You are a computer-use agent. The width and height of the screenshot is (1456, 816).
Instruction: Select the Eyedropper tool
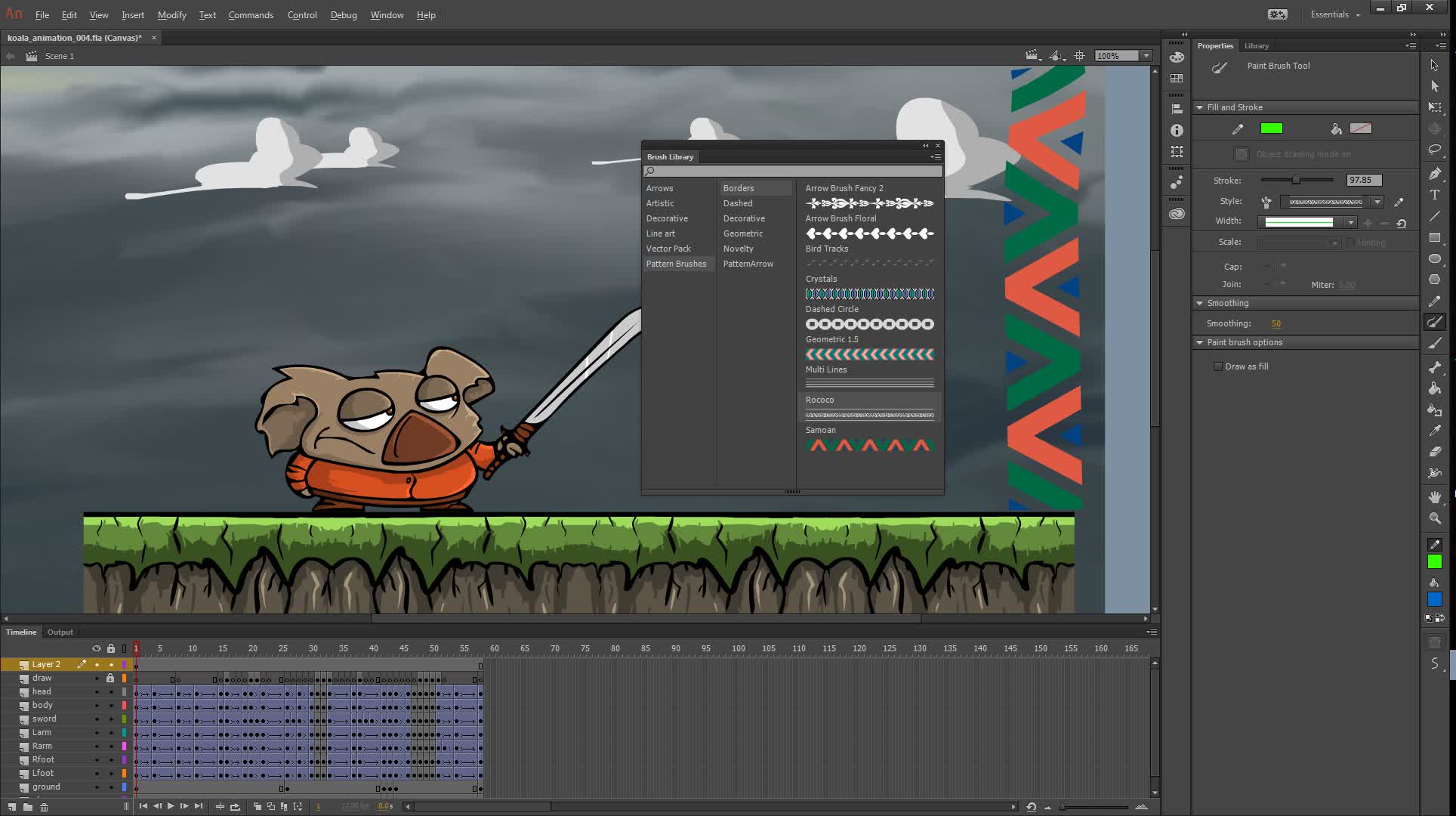1435,431
